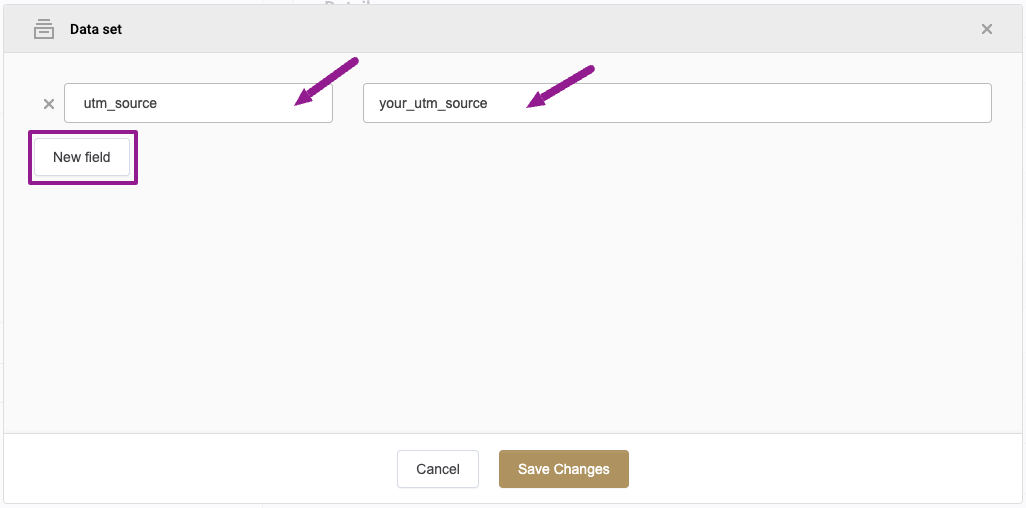Click the empty dialog body below New field

tap(514, 308)
